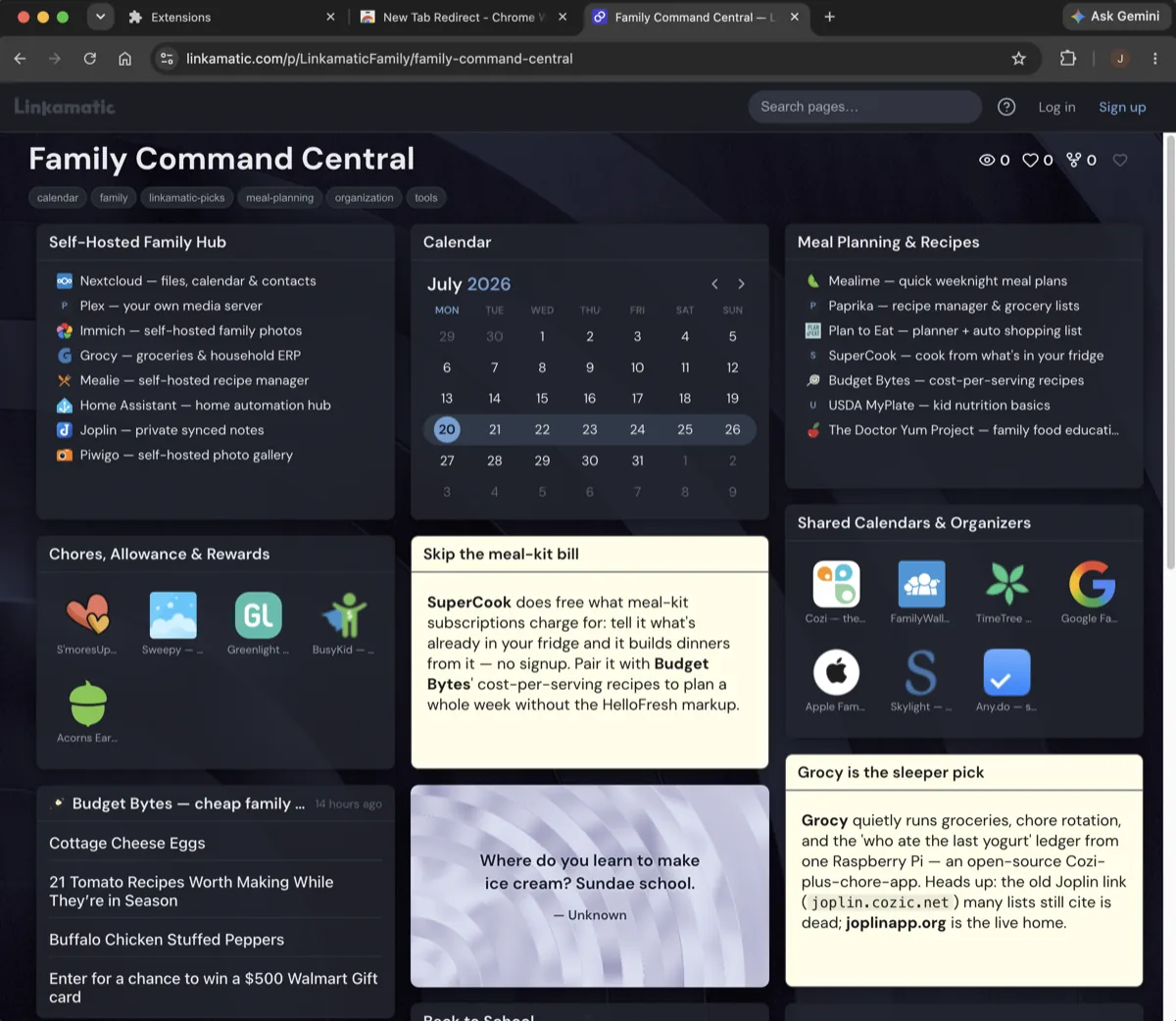This screenshot has height=1021, width=1176.
Task: Open the FamilyWall app icon
Action: coord(921,584)
